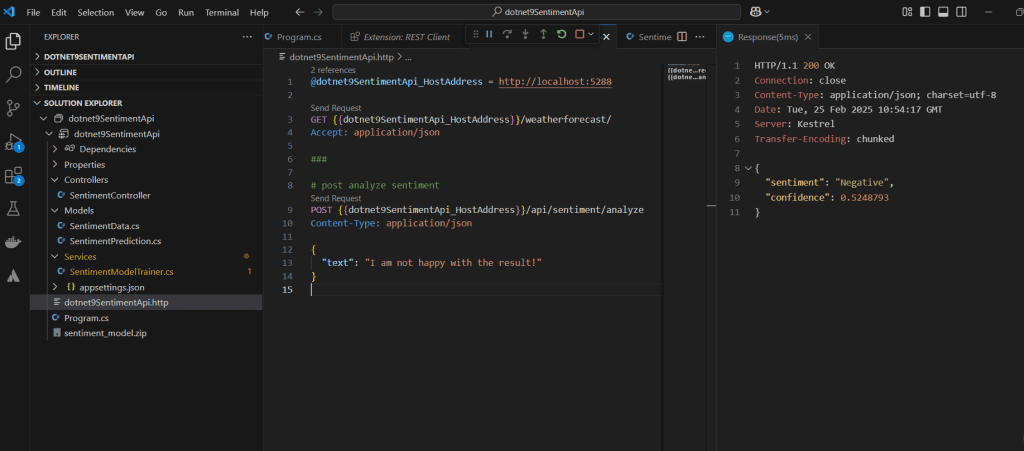Click Step Into in debug toolbar

click(x=525, y=35)
